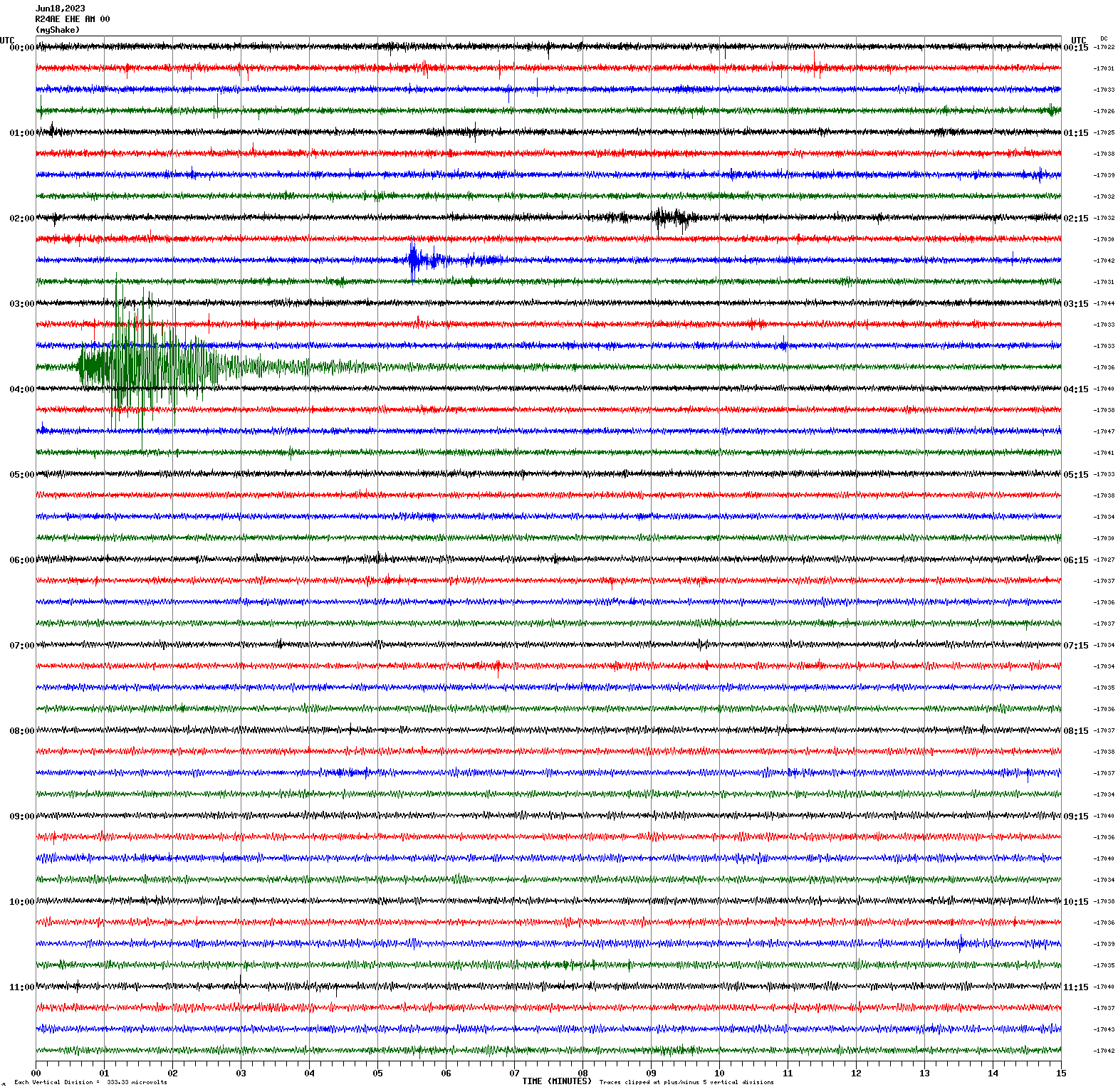Select the 11:00 left hour label
The width and height of the screenshot is (1118, 1092).
click(x=22, y=987)
